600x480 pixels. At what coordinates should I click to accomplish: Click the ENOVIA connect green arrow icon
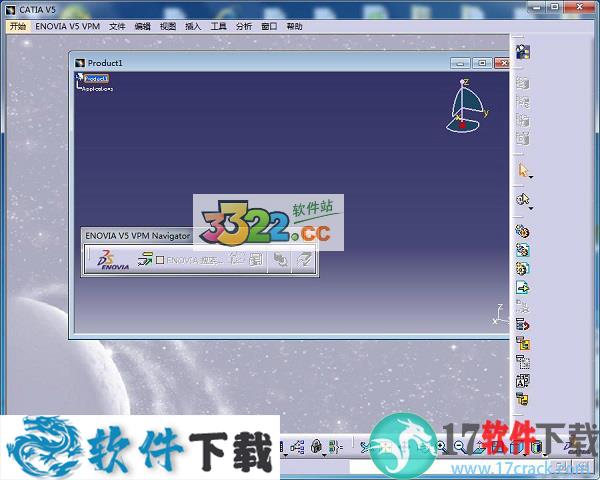click(145, 260)
